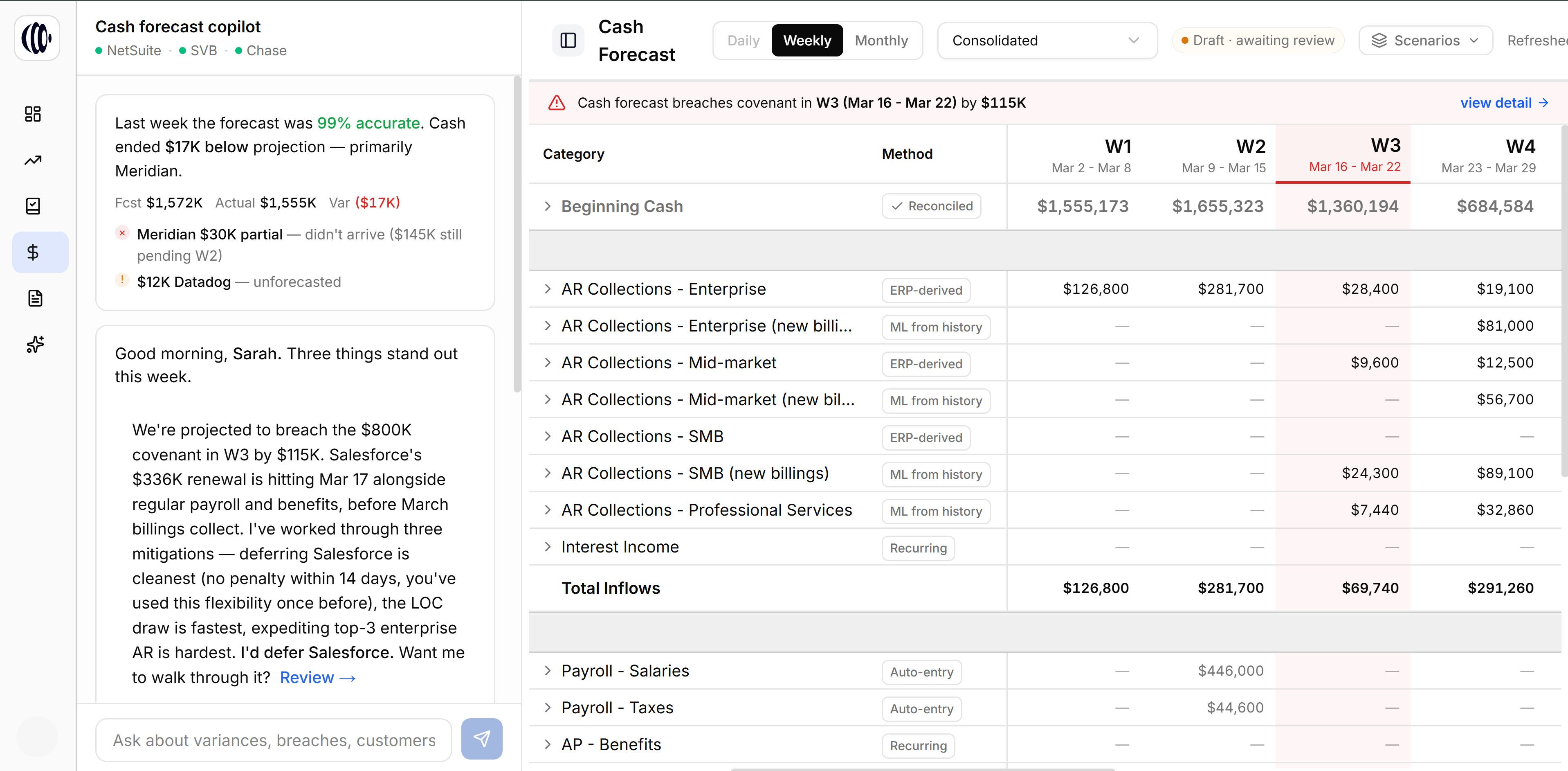Click the warning icon beside $12K Datadog

(x=122, y=280)
